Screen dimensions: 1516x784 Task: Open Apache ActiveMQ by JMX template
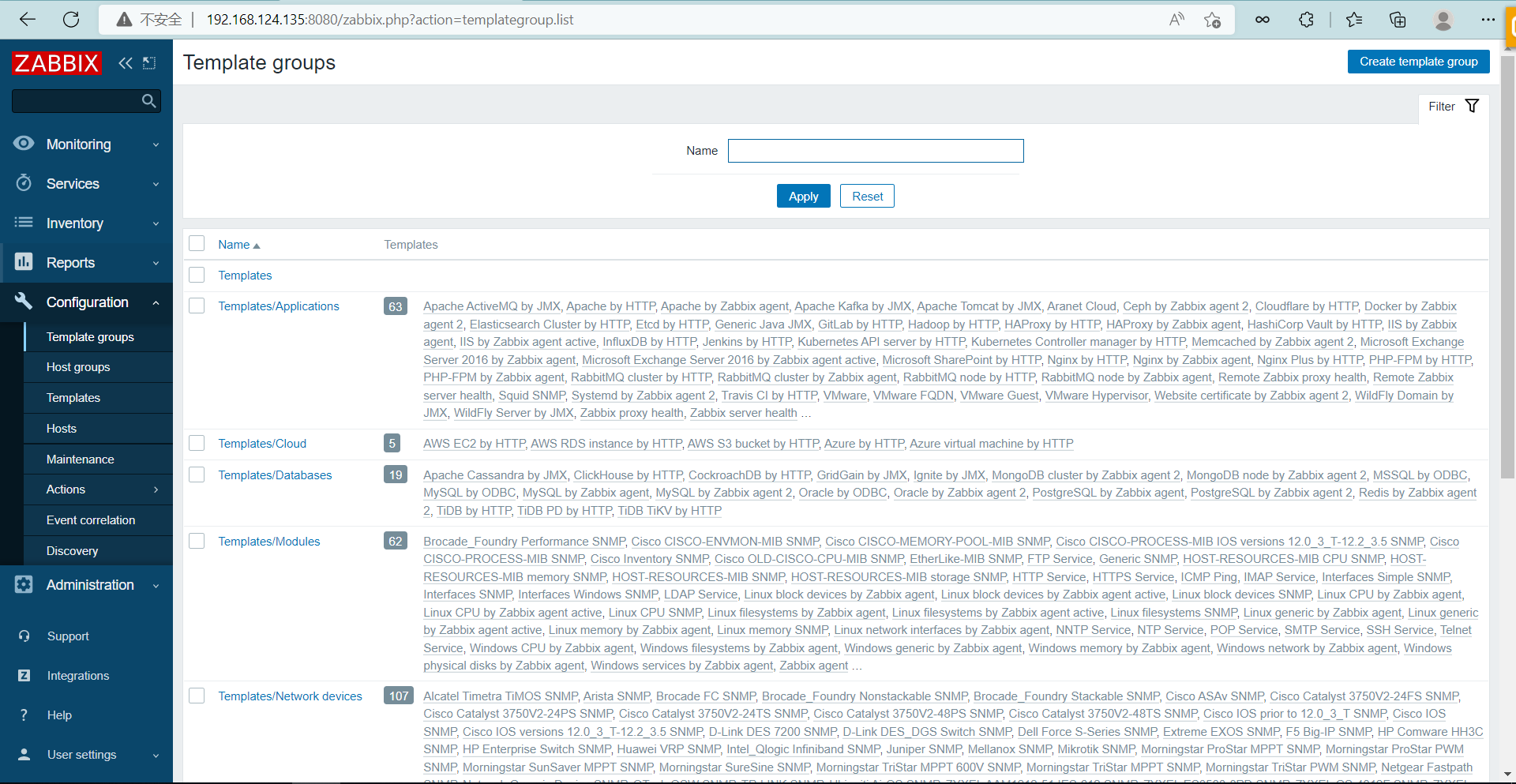492,306
